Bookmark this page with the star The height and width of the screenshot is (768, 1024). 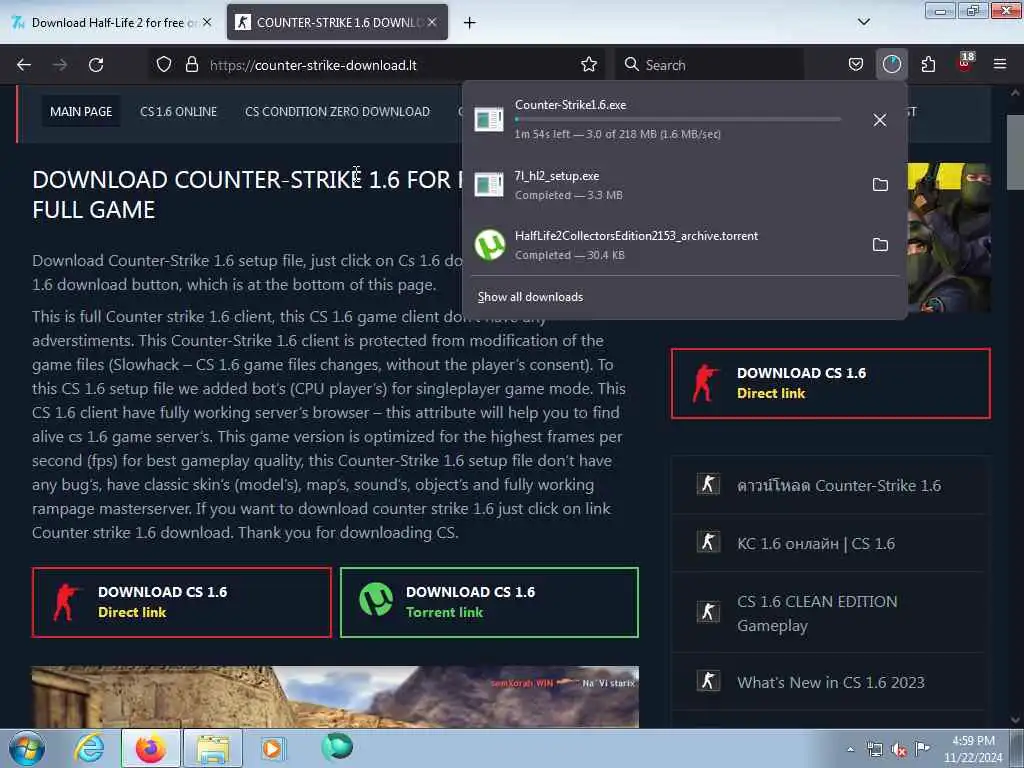tap(588, 65)
